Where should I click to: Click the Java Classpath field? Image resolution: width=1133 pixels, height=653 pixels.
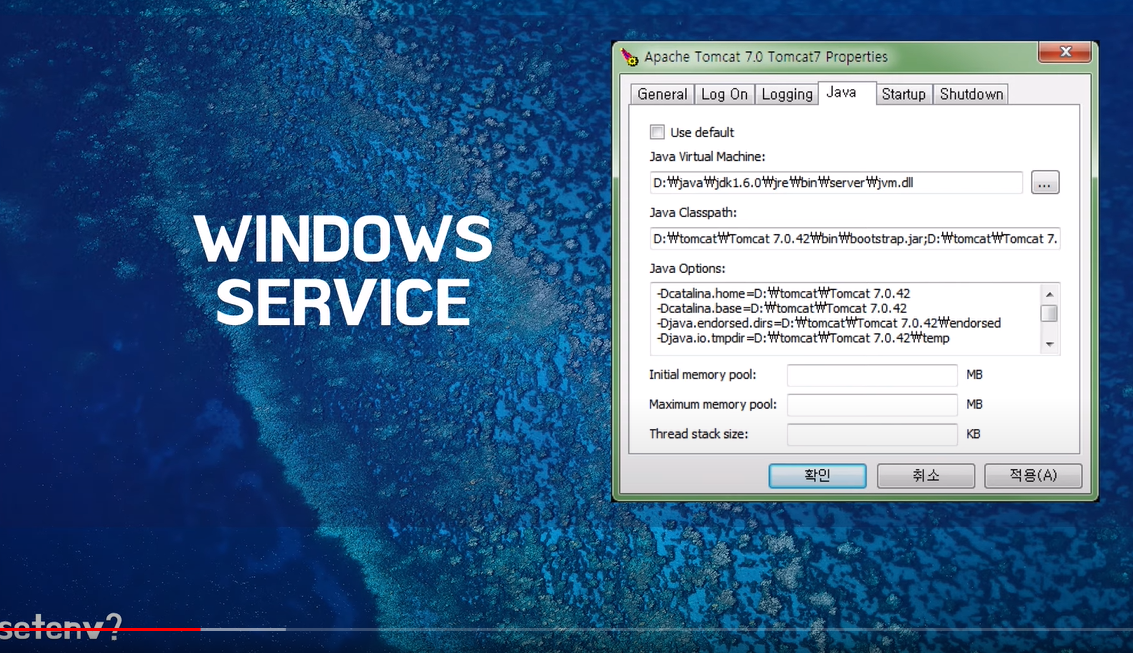[x=855, y=238]
